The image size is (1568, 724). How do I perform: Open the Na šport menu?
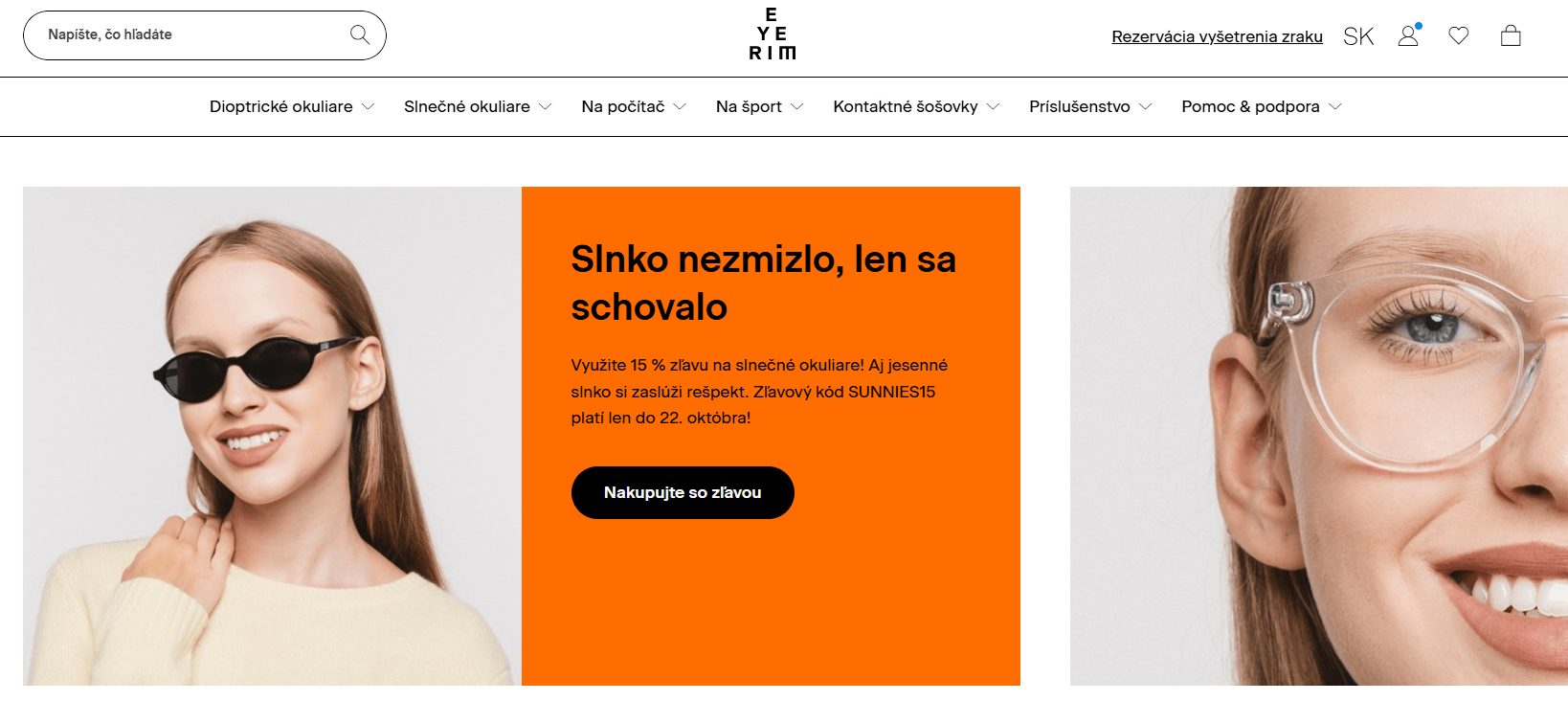759,106
